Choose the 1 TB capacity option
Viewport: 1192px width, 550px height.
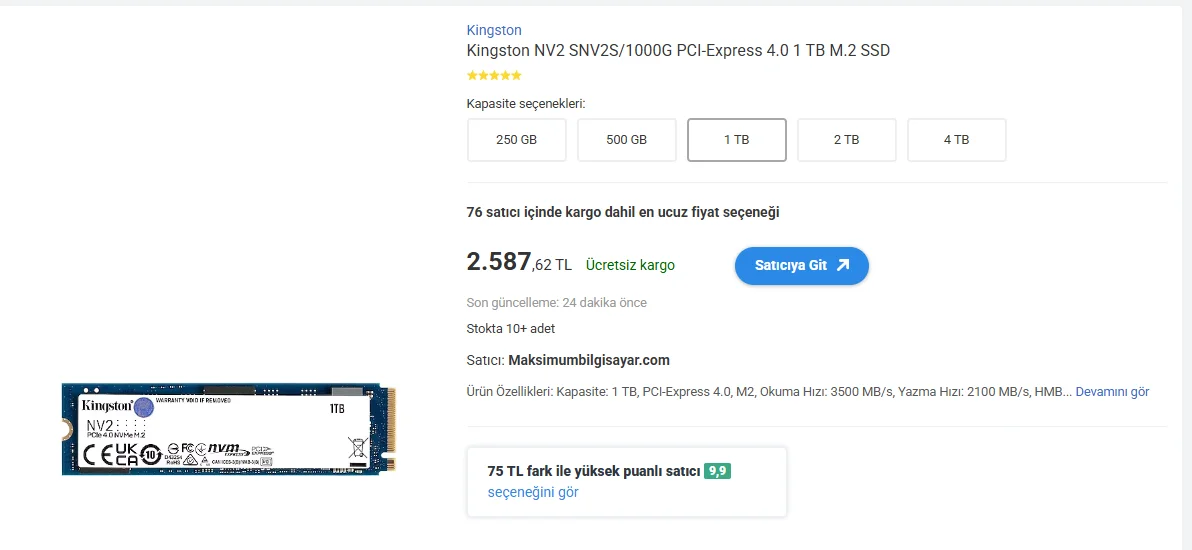click(737, 140)
